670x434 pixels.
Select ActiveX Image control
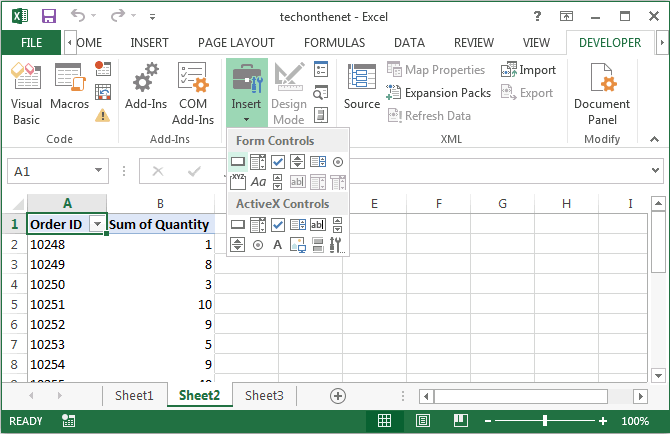pyautogui.click(x=297, y=245)
